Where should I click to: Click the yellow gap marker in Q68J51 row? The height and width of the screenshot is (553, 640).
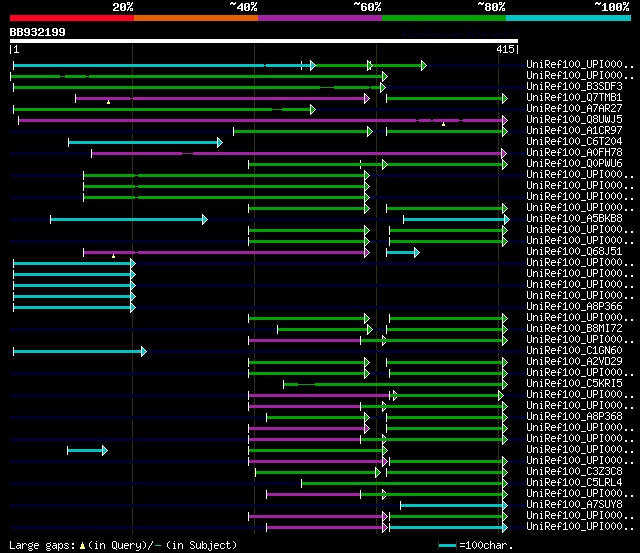pos(113,256)
